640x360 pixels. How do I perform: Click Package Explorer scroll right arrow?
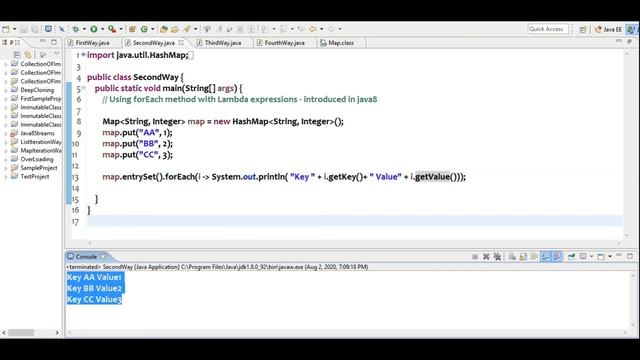coord(57,333)
